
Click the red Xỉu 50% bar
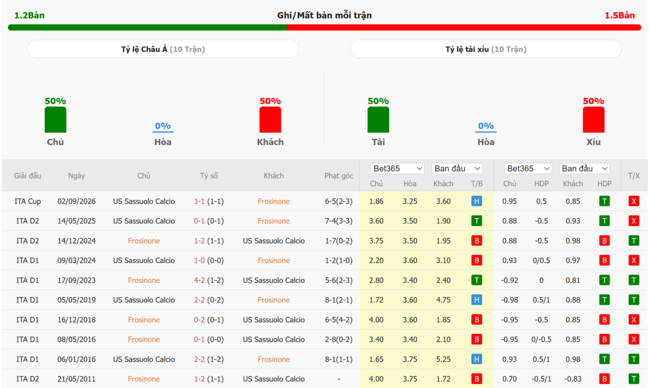click(593, 120)
